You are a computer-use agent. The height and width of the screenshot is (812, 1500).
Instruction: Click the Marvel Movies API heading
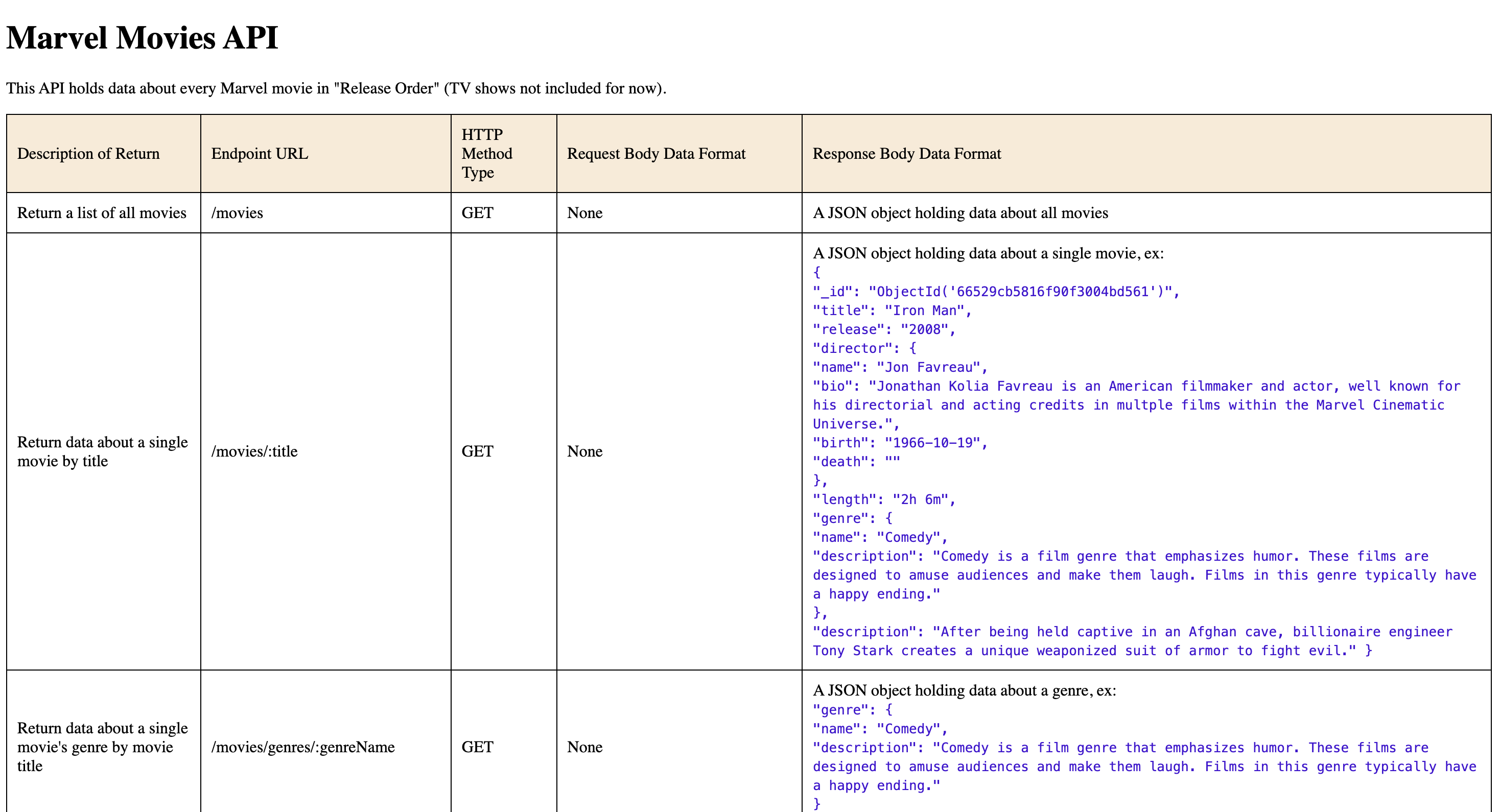pos(142,38)
